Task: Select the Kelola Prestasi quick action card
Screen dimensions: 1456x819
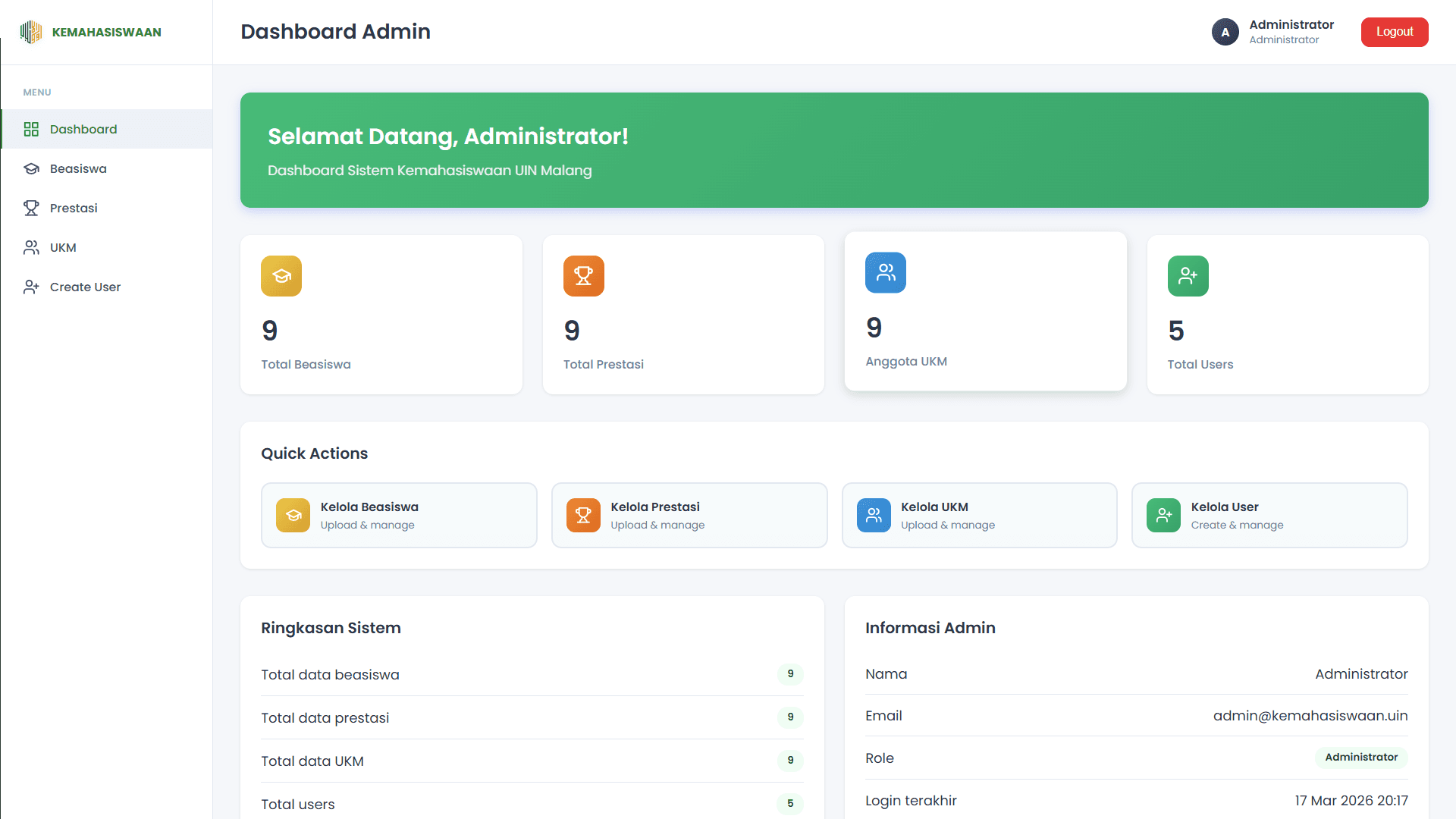Action: coord(689,515)
